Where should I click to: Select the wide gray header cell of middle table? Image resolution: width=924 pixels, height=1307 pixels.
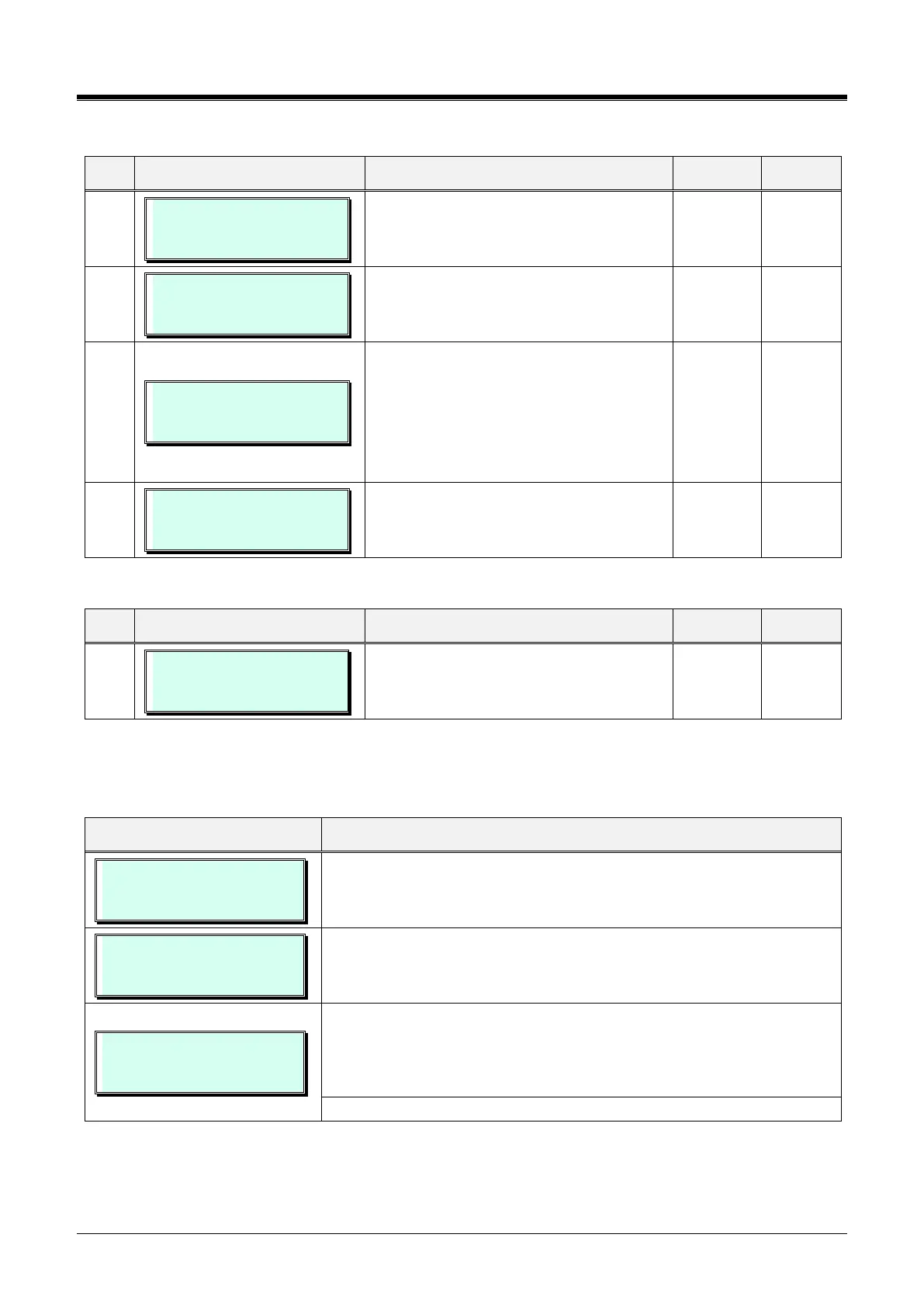tap(518, 626)
